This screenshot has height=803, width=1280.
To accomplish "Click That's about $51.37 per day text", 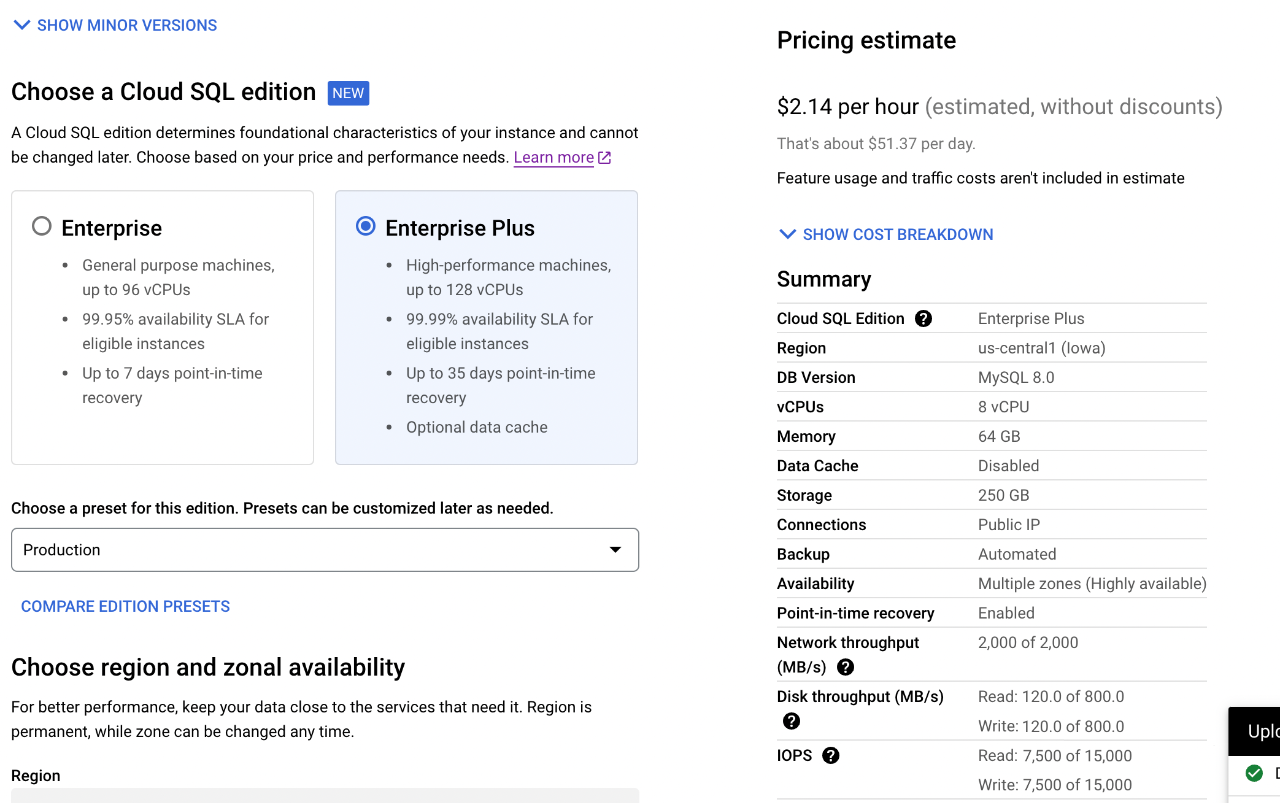I will coord(876,143).
